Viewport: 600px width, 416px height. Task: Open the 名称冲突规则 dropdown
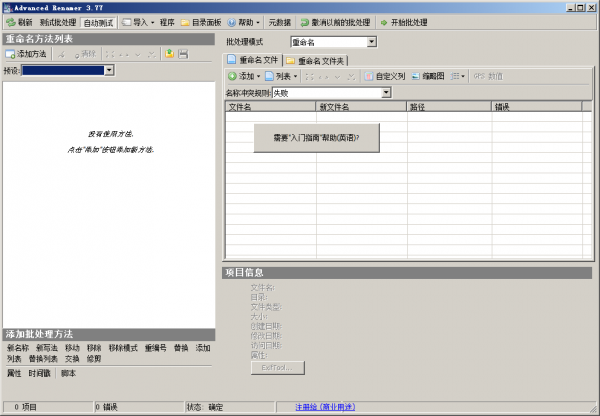[x=332, y=93]
